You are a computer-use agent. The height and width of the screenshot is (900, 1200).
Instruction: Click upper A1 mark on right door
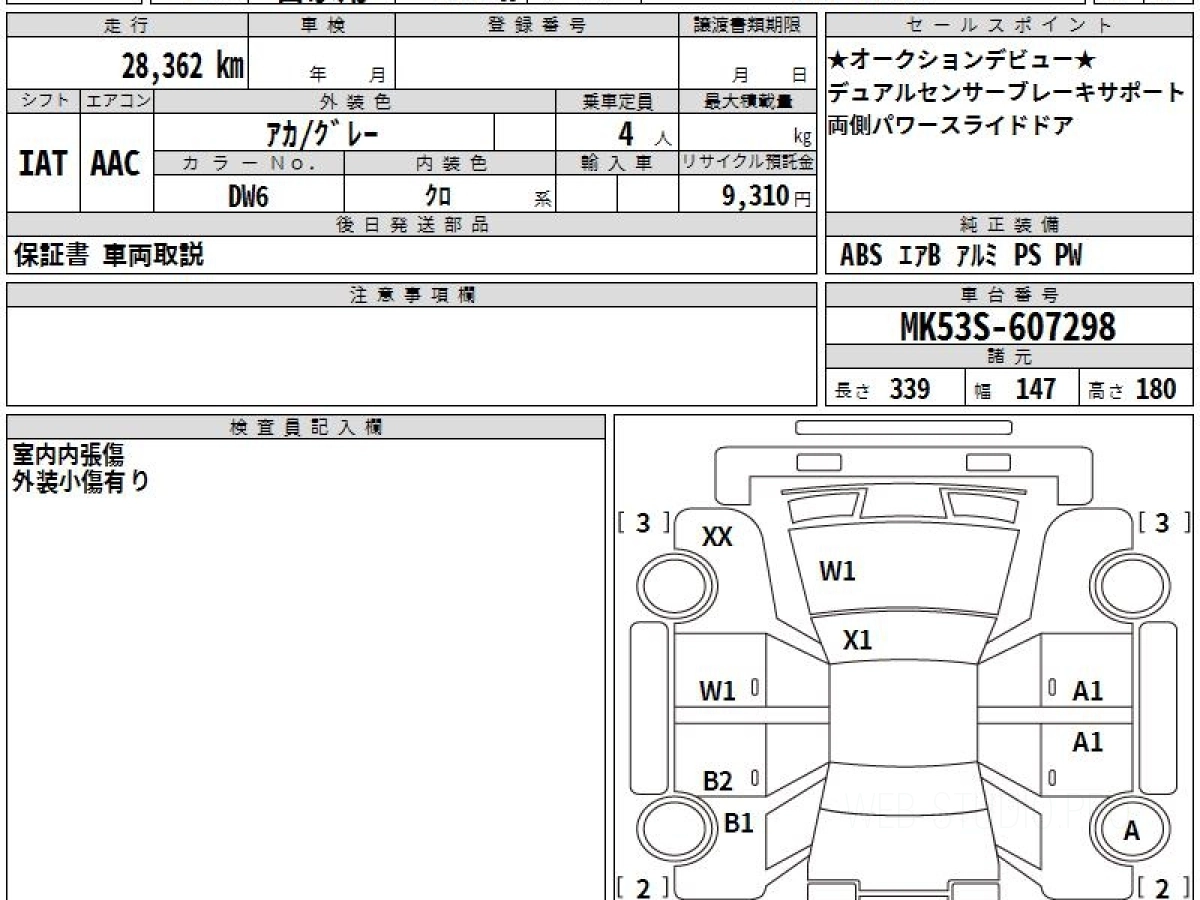click(x=1087, y=691)
